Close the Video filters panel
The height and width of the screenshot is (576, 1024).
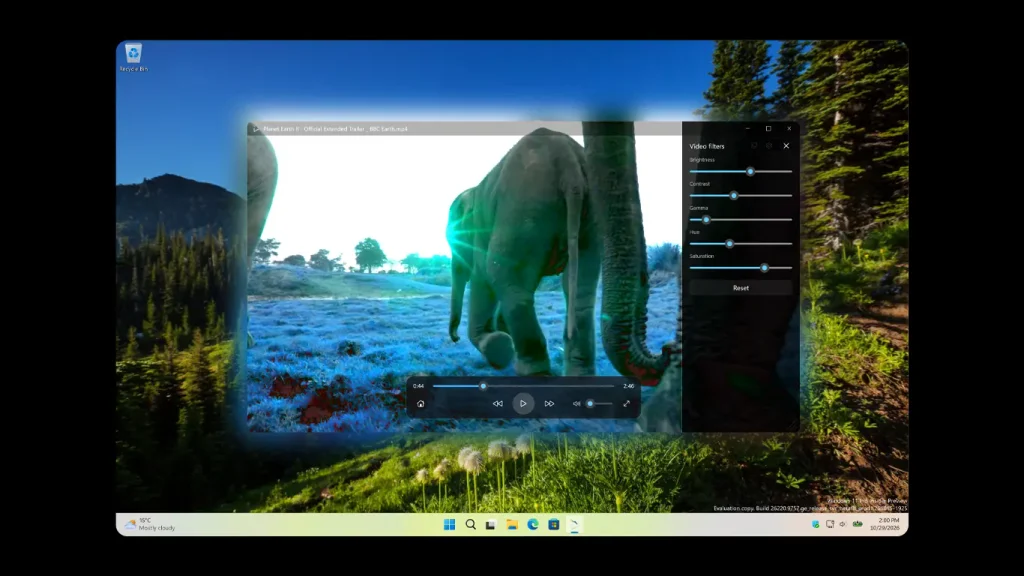[x=786, y=146]
